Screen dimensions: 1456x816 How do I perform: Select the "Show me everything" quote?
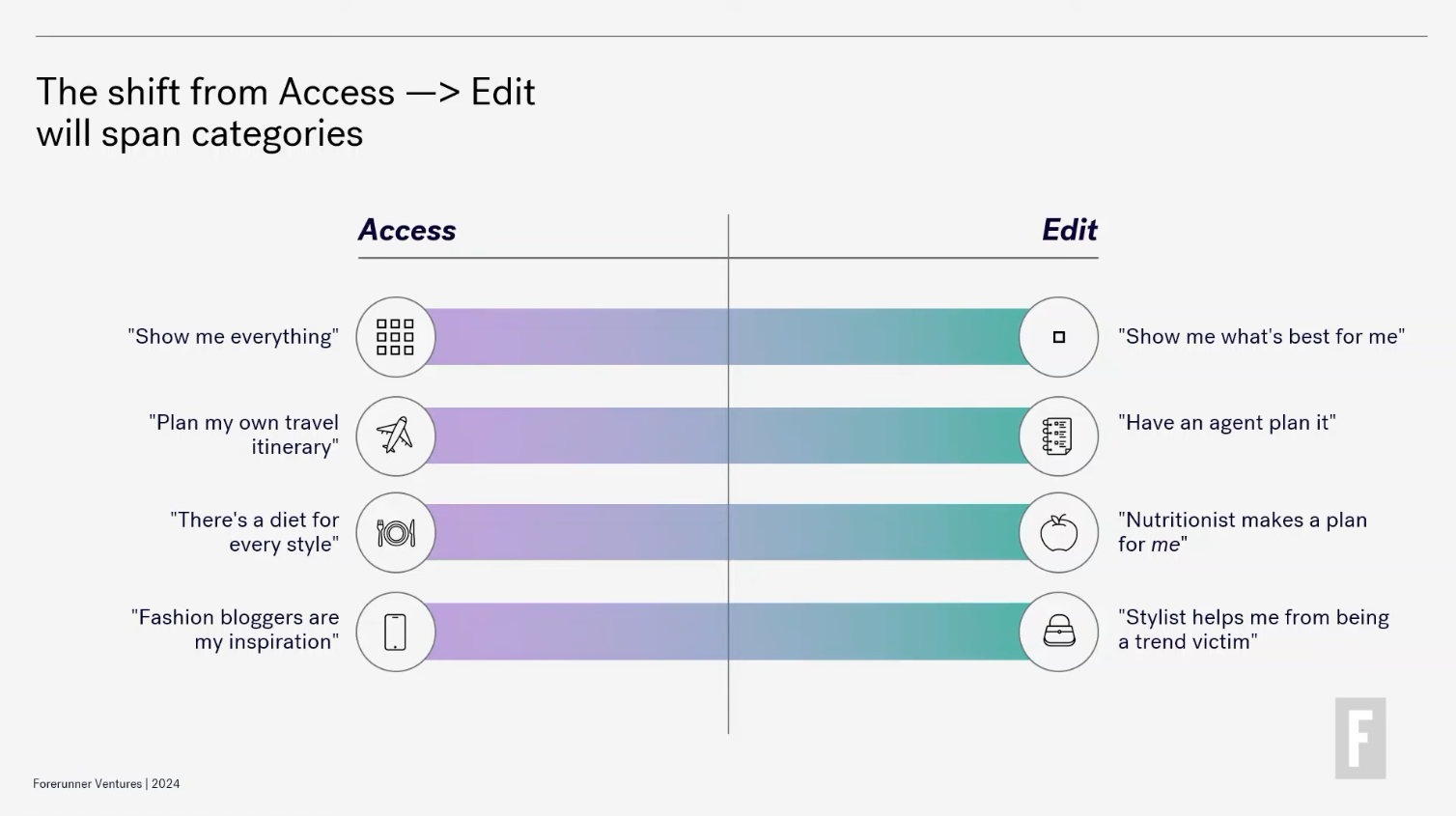[x=233, y=336]
